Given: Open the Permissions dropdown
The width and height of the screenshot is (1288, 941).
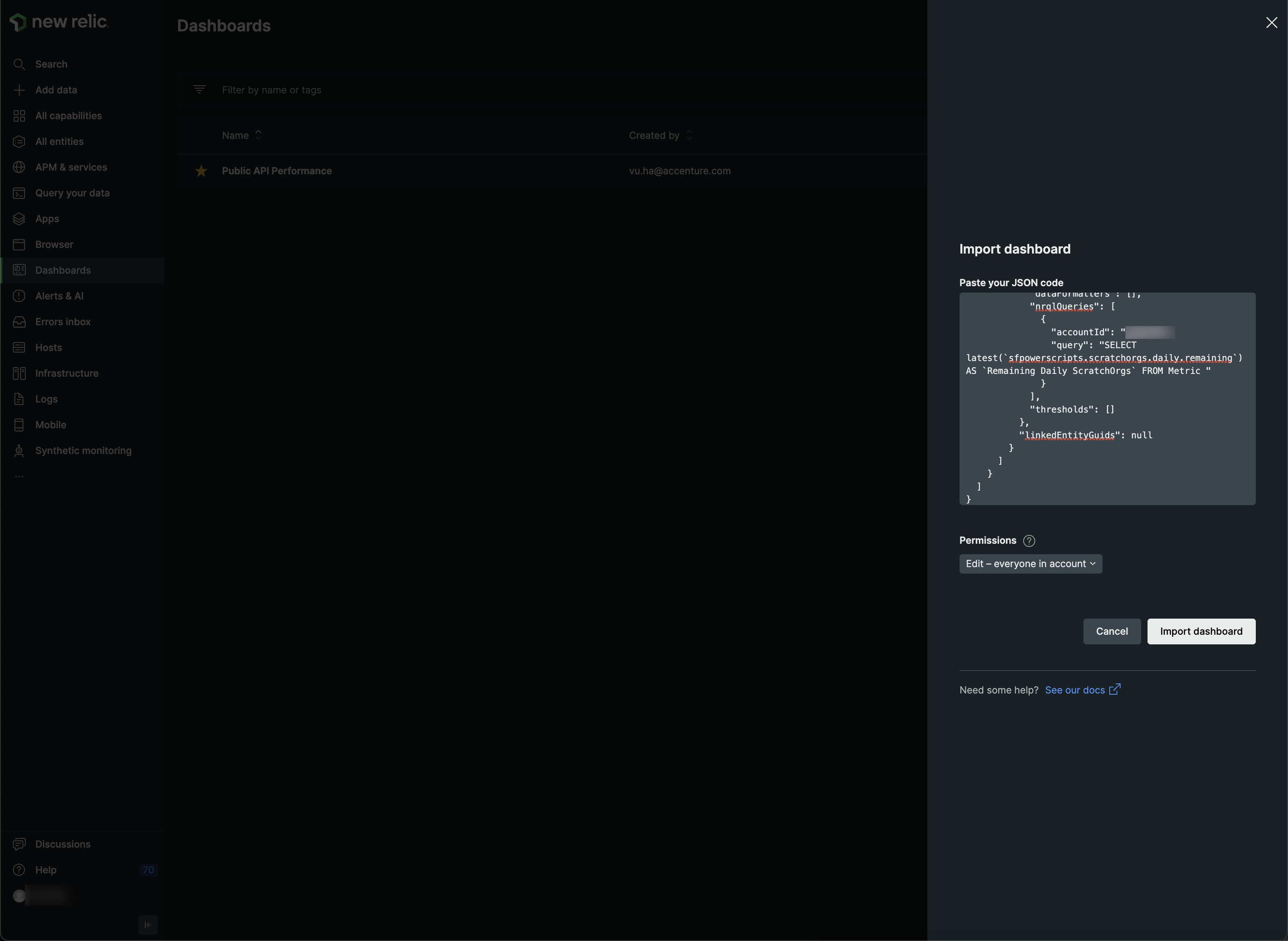Looking at the screenshot, I should click(1030, 564).
